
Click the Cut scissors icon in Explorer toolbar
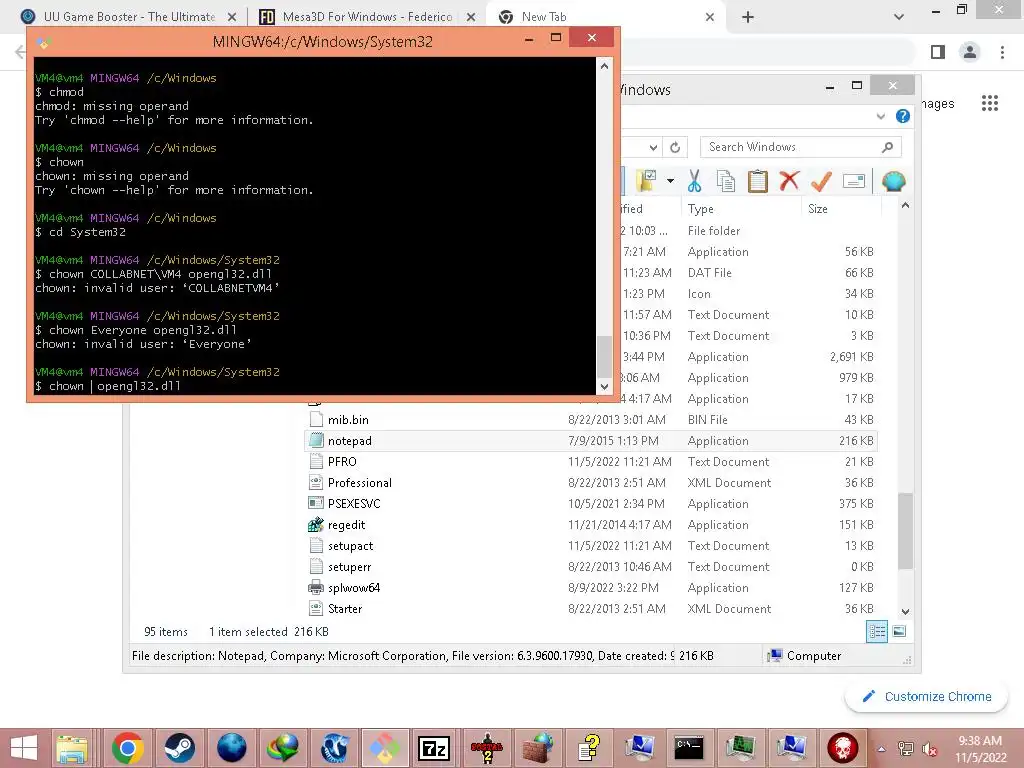[x=694, y=181]
